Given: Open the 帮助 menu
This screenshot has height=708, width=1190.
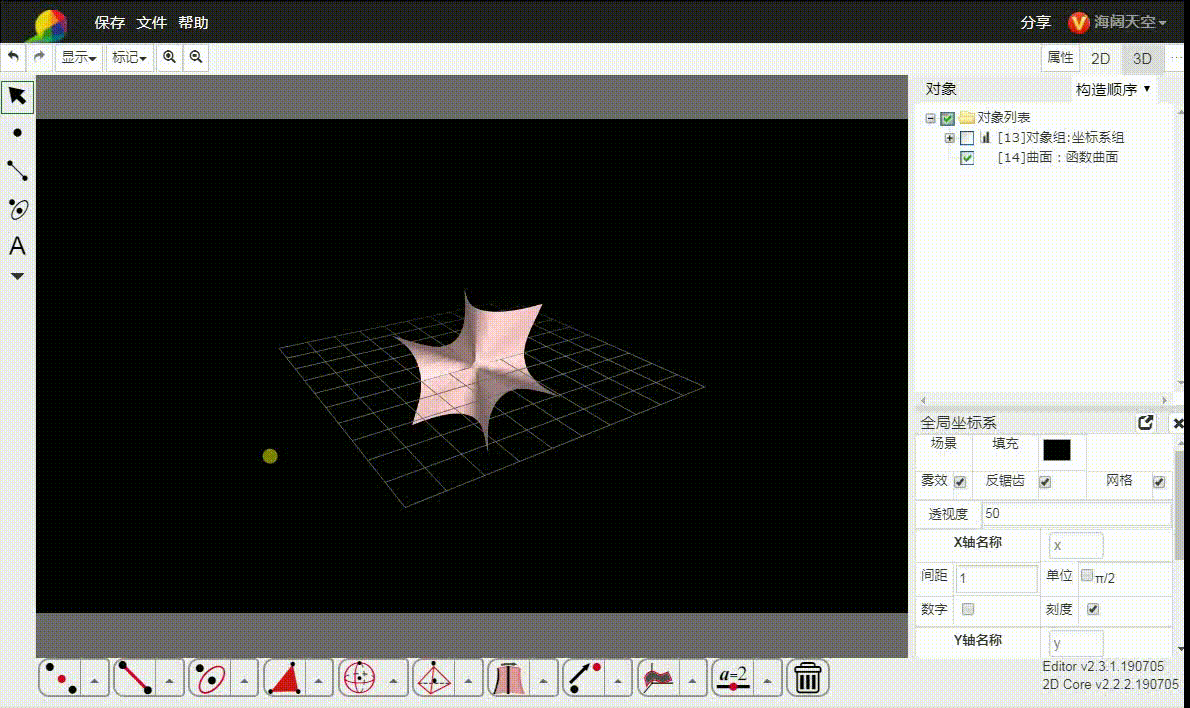Looking at the screenshot, I should (x=193, y=23).
